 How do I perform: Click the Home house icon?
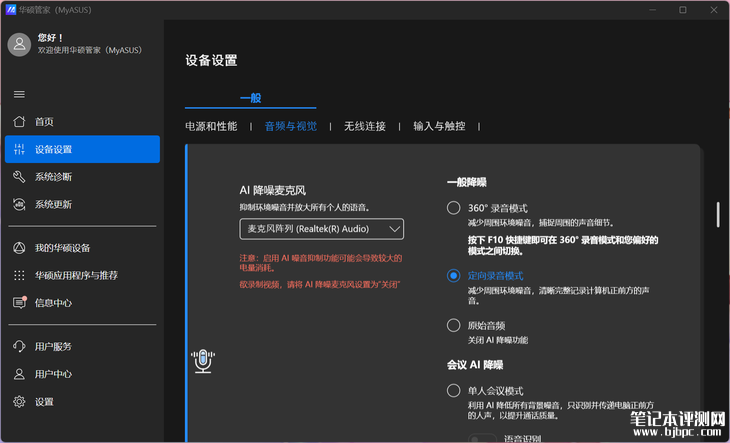(19, 121)
